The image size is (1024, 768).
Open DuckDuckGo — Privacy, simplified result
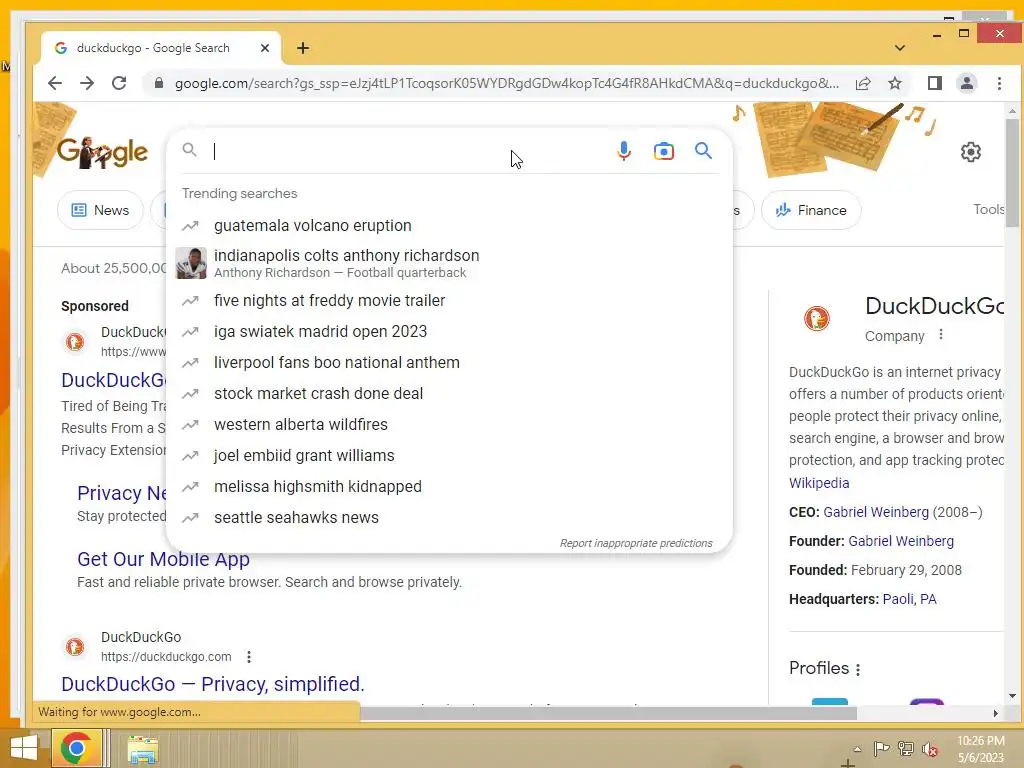point(213,684)
